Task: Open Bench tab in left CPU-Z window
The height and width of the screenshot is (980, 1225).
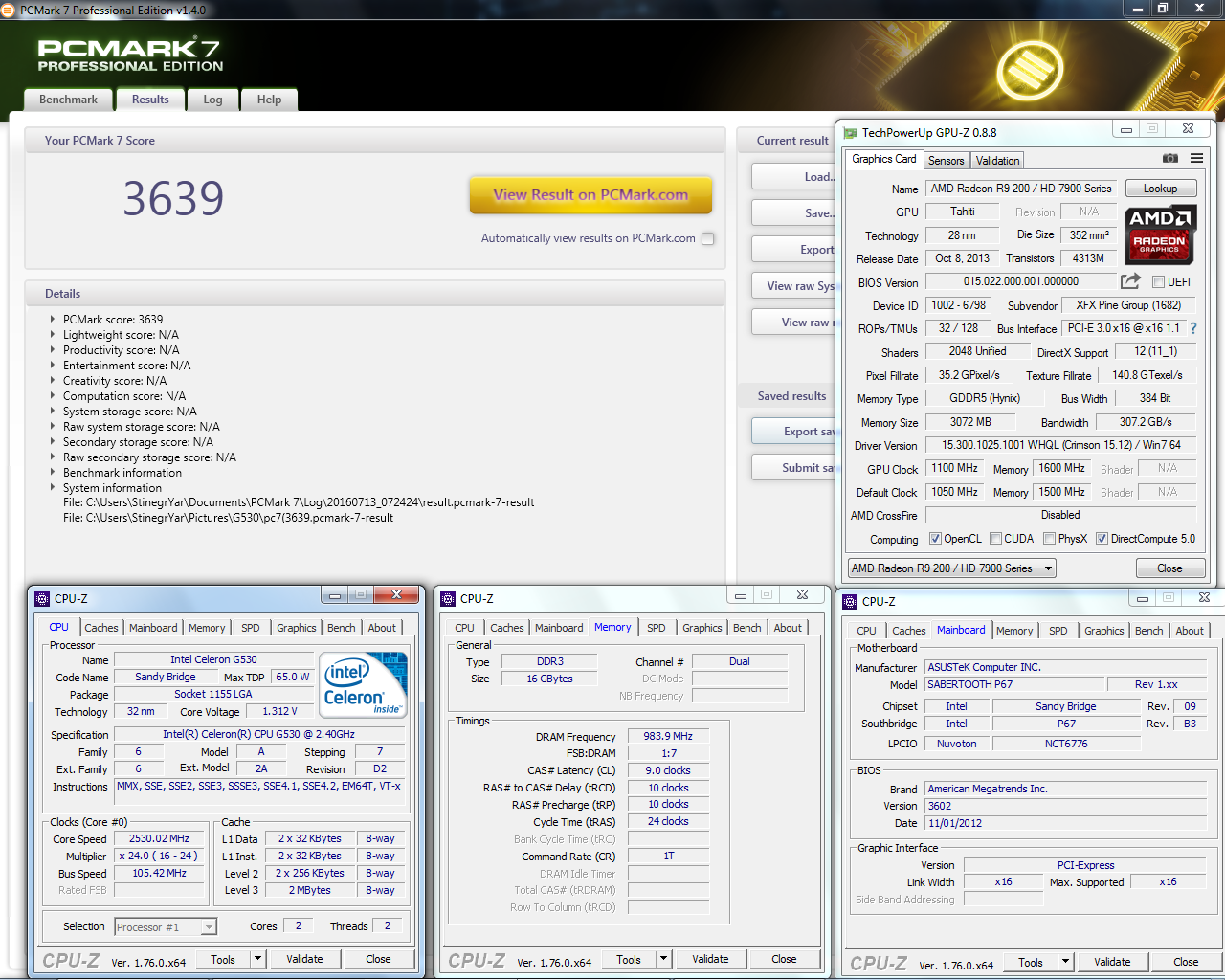Action: click(x=341, y=628)
